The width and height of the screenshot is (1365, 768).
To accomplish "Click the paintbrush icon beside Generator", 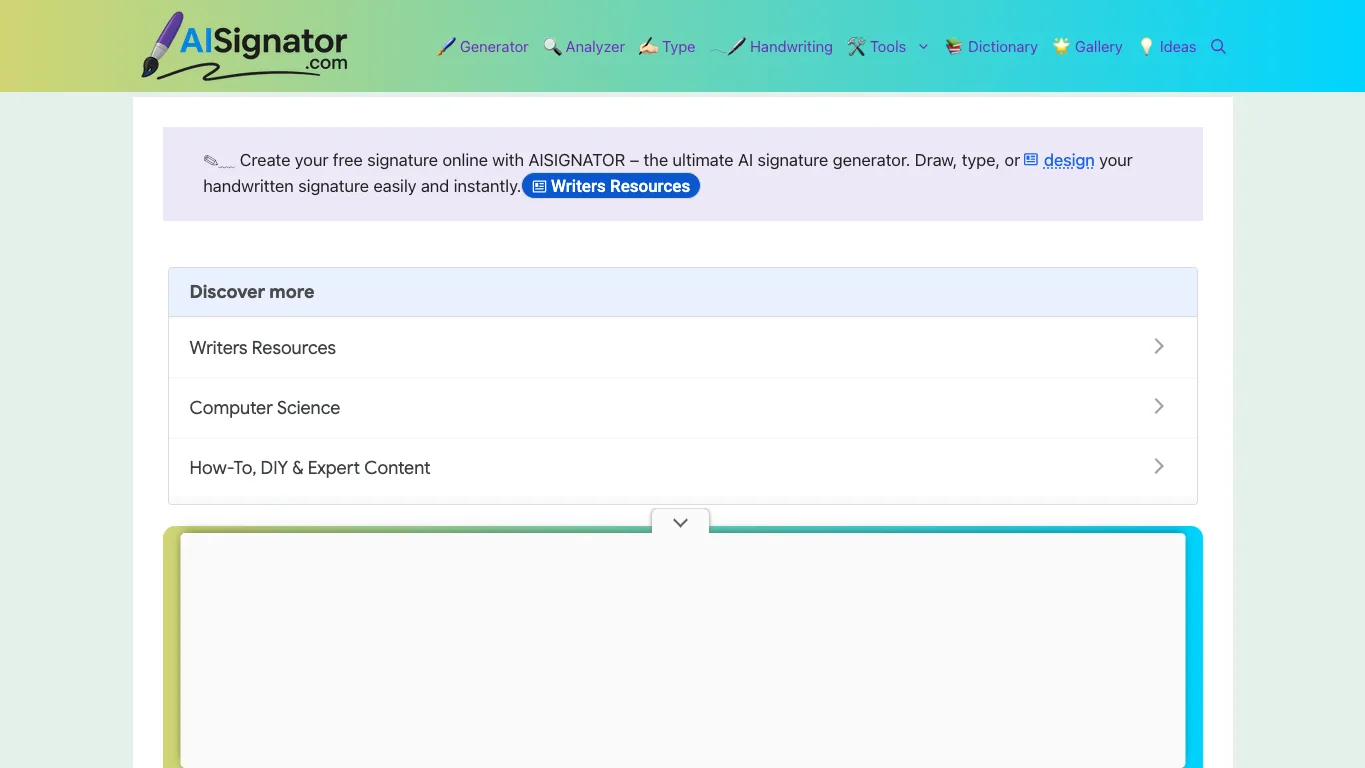I will [x=446, y=46].
